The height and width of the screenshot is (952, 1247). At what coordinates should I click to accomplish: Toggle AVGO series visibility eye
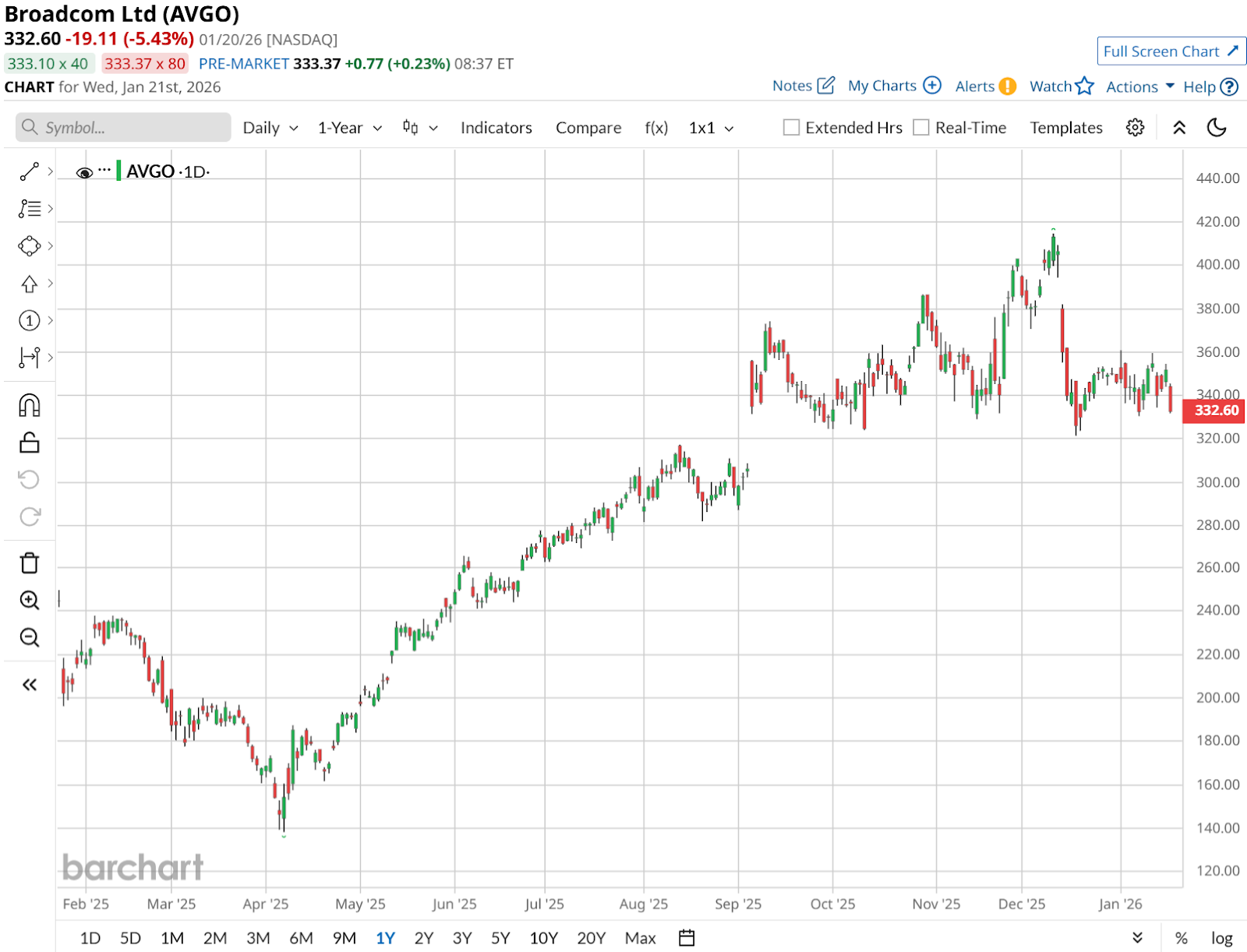84,172
